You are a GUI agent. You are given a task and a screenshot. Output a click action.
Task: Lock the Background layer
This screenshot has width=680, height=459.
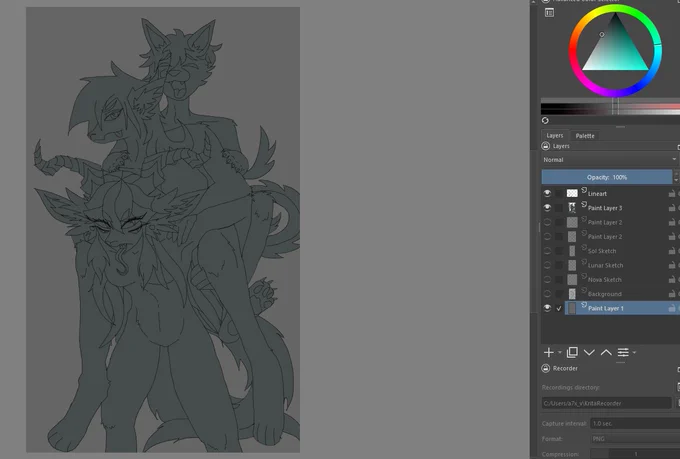pos(671,294)
